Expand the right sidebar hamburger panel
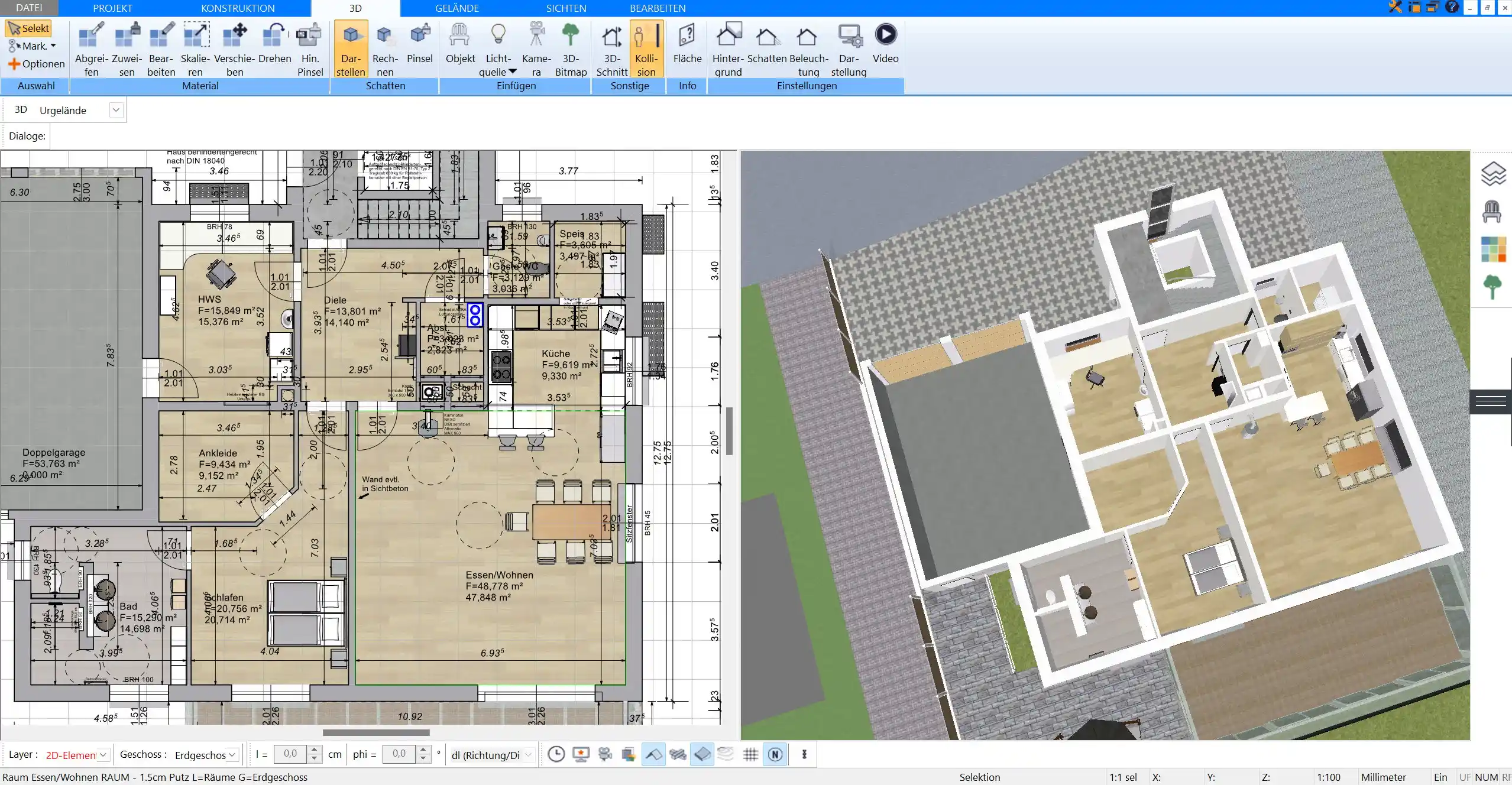 click(1491, 402)
